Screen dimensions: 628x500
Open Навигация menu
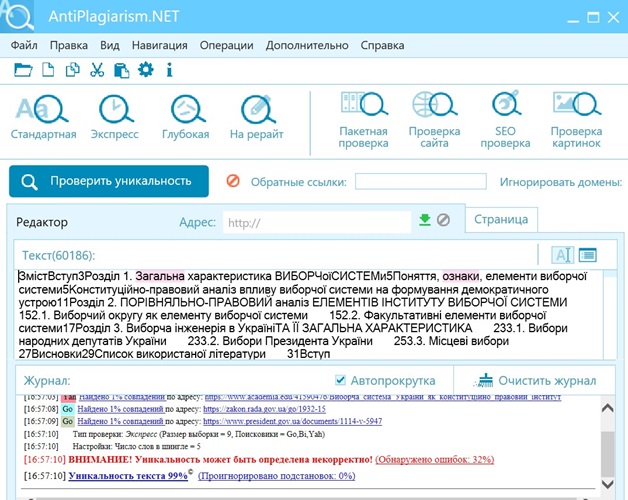pos(159,45)
